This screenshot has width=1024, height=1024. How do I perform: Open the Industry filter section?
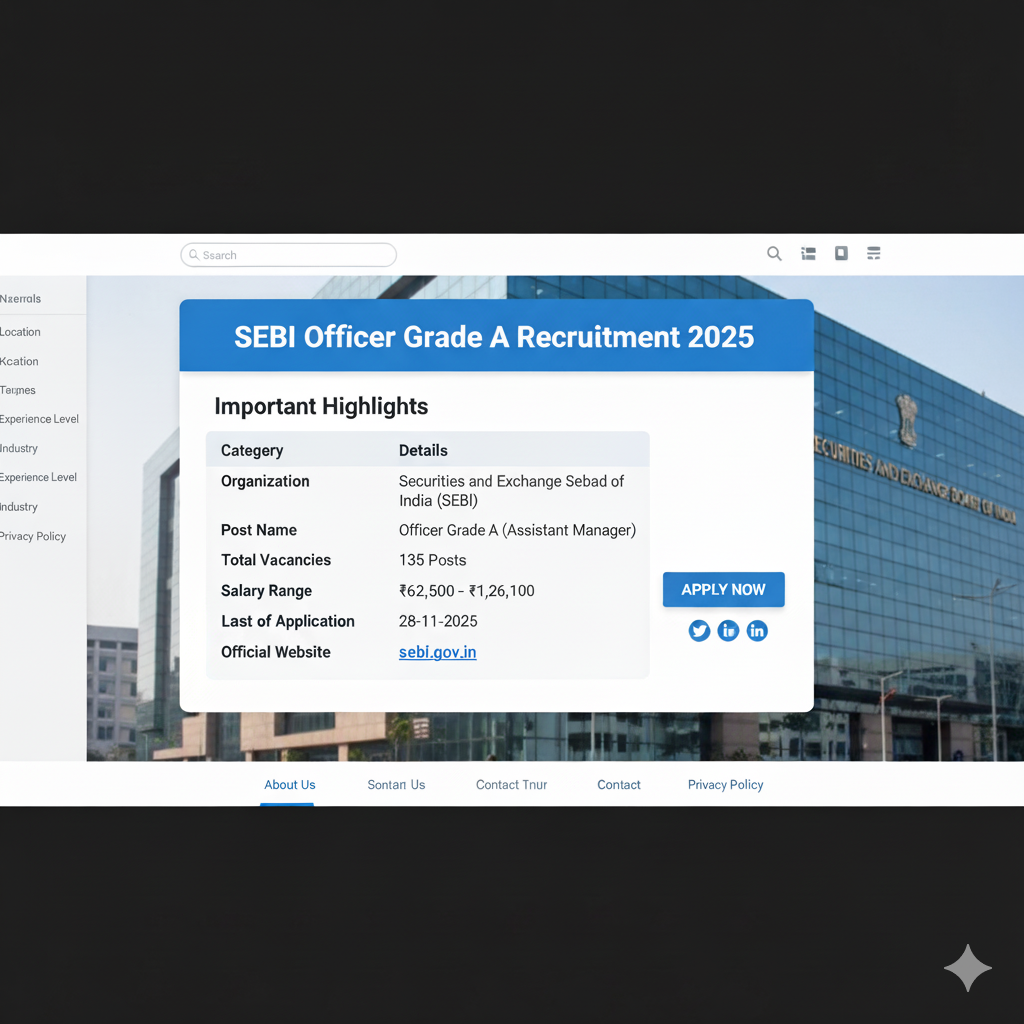pyautogui.click(x=18, y=448)
